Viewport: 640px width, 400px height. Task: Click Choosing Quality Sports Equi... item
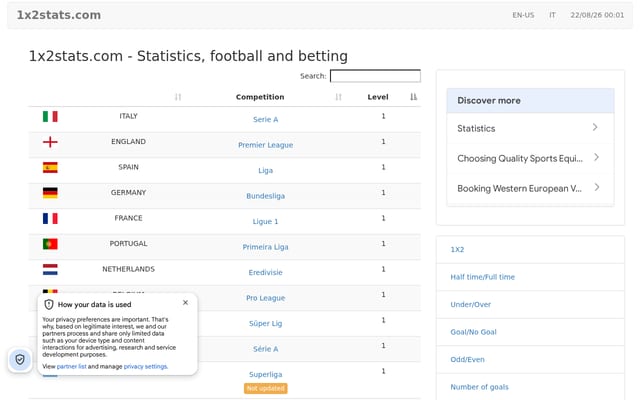tap(530, 158)
